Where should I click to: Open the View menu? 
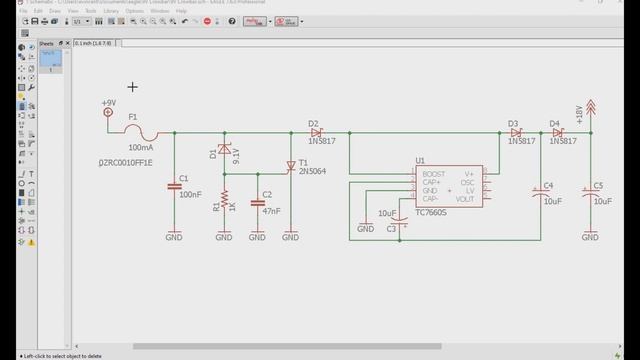[73, 11]
